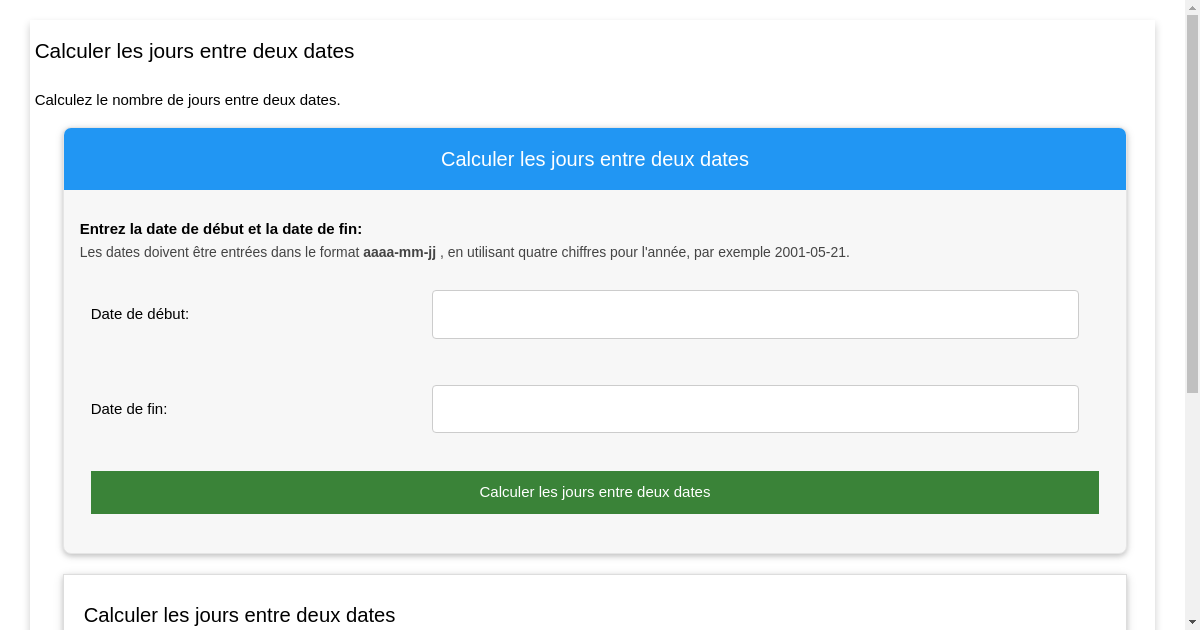Click the vertical scrollbar thumb

click(1191, 200)
